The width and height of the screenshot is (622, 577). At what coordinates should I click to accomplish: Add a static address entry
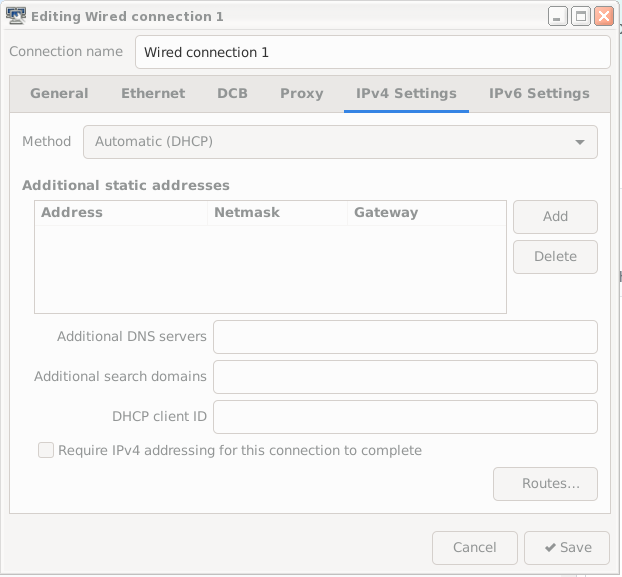[x=555, y=217]
